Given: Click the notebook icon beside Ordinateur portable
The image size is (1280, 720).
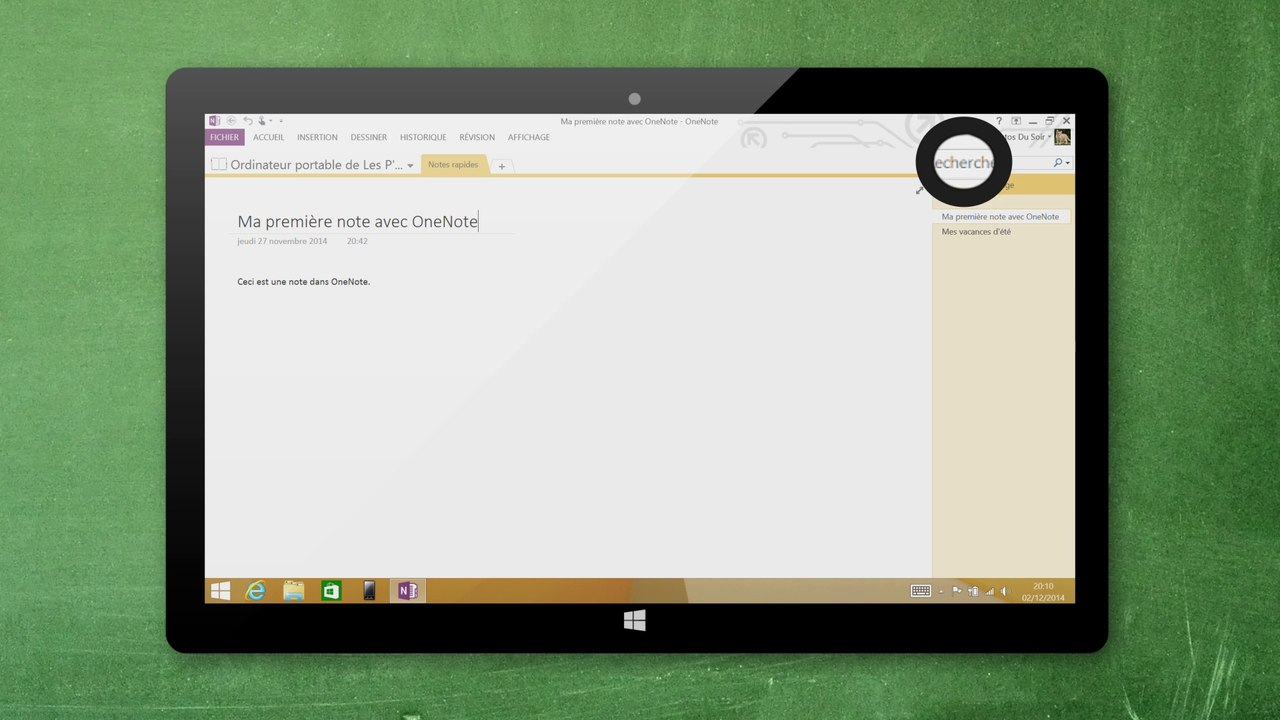Looking at the screenshot, I should coord(219,165).
